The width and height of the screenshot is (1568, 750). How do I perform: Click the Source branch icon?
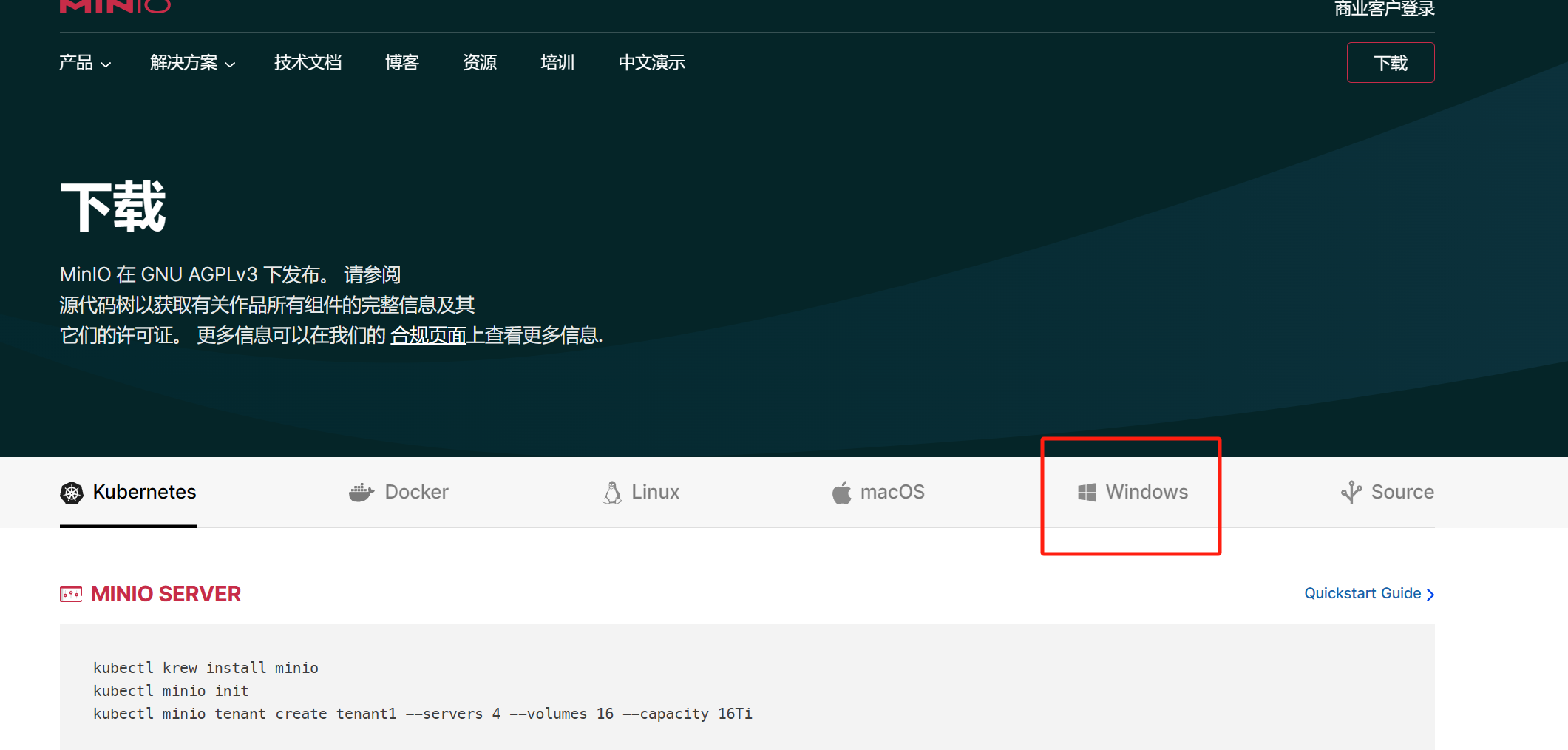1351,493
